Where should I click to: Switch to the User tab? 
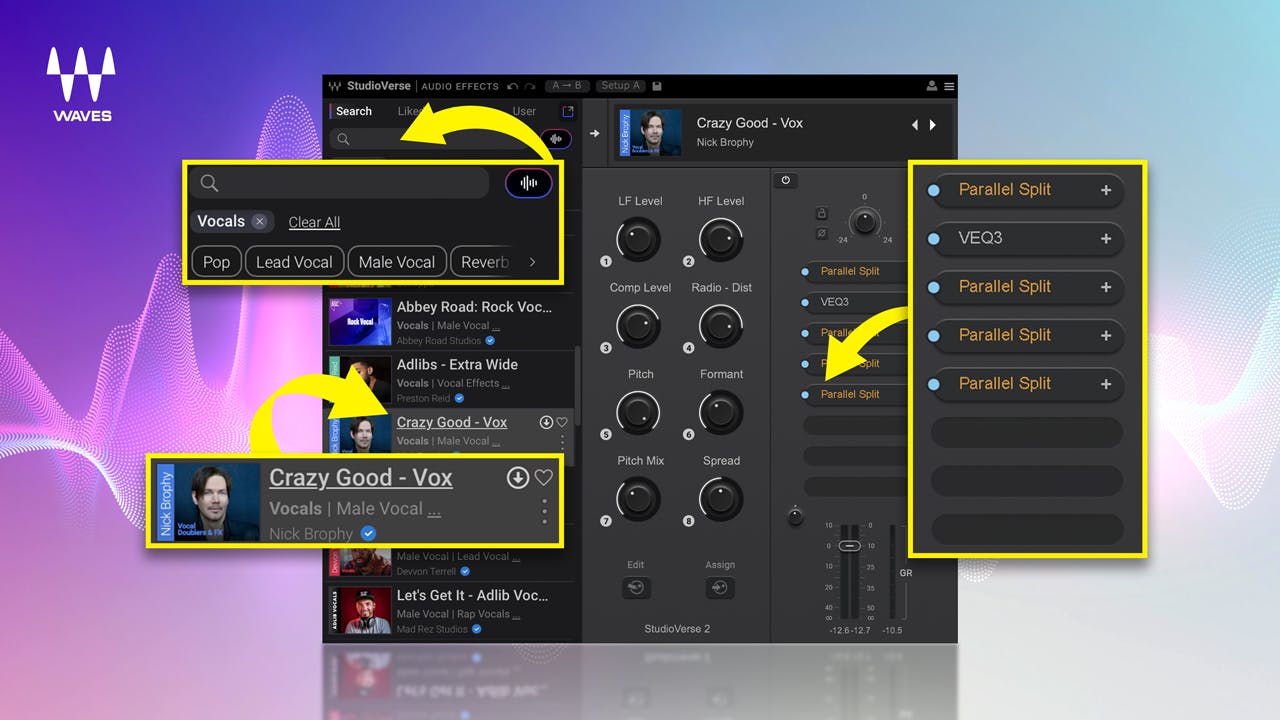(523, 111)
